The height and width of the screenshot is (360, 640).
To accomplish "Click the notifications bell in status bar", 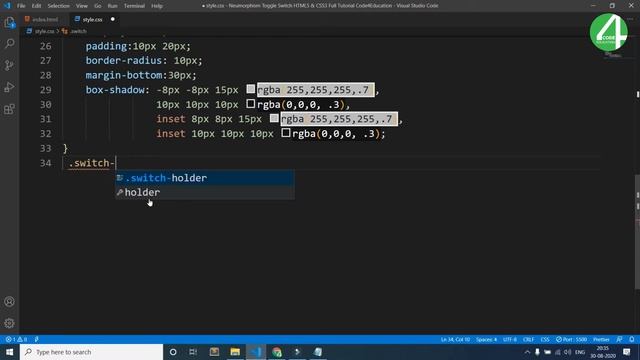I will (x=631, y=339).
